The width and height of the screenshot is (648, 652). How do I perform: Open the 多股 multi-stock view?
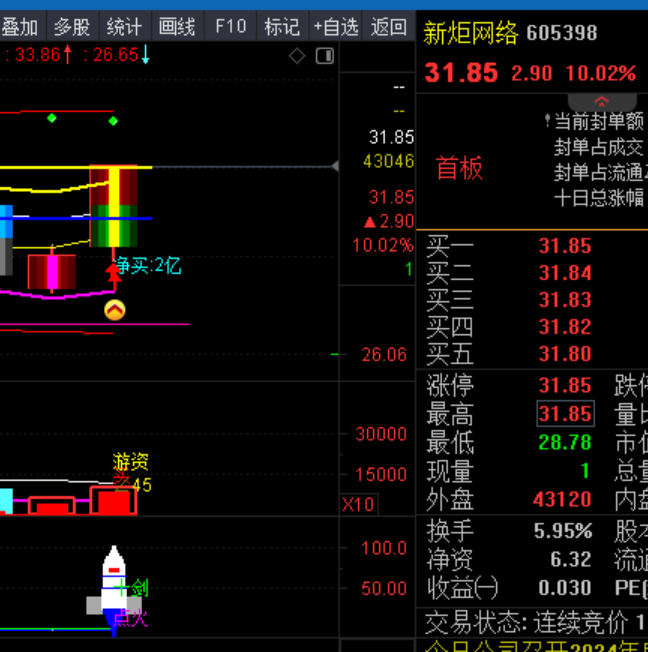click(x=73, y=27)
